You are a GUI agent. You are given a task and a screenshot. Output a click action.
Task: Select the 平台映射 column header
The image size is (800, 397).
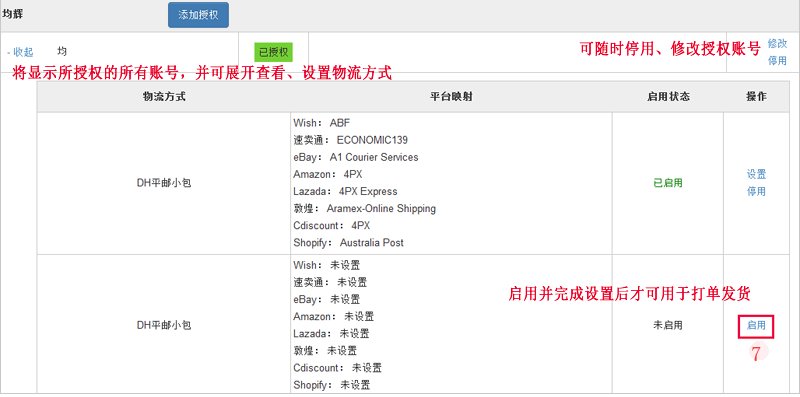451,97
